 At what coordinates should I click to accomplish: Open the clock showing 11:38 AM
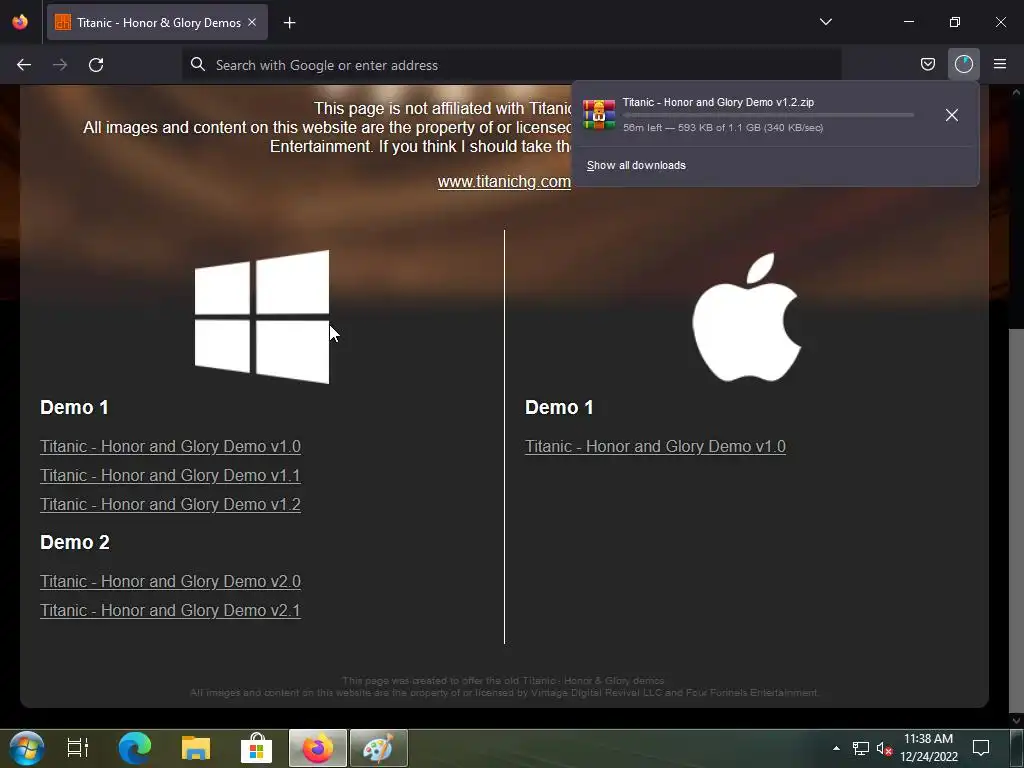pos(929,748)
